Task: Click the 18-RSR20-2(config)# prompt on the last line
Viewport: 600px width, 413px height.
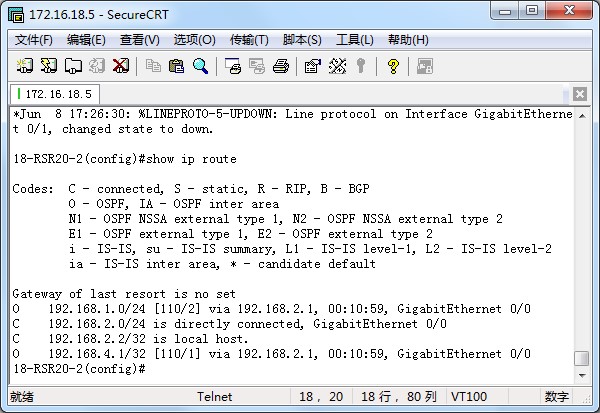Action: [x=80, y=369]
